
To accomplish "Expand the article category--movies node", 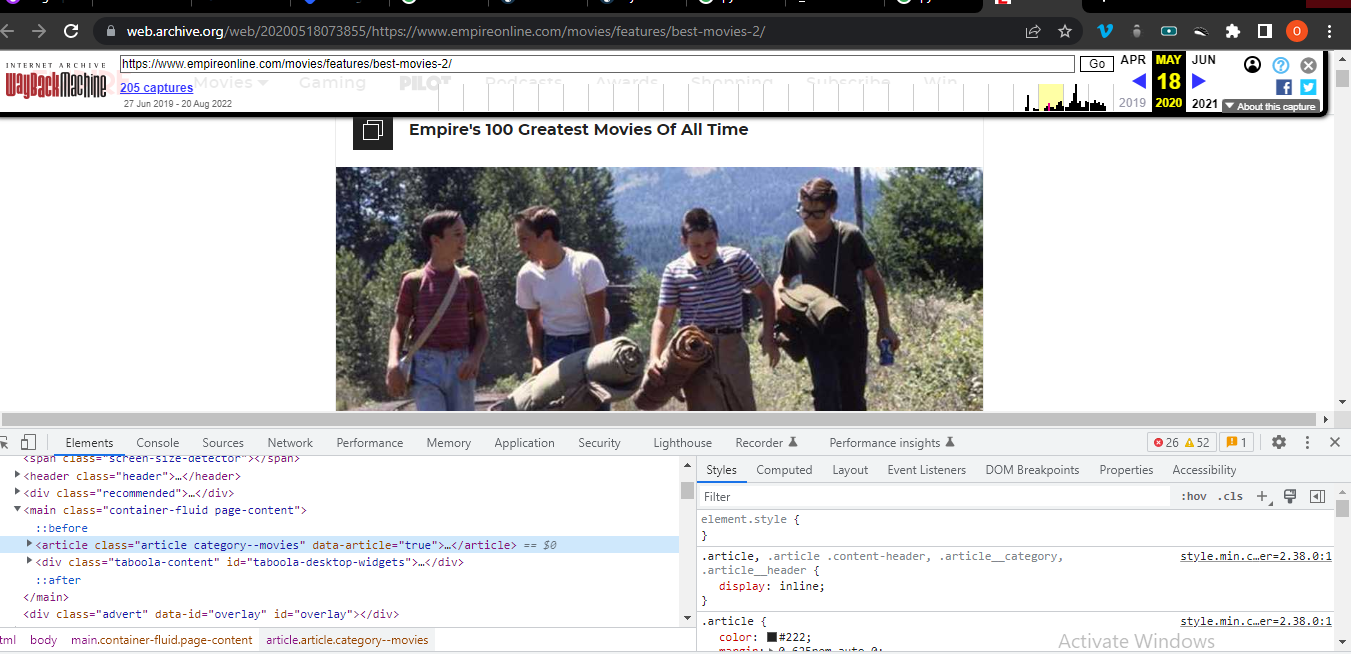I will (30, 545).
